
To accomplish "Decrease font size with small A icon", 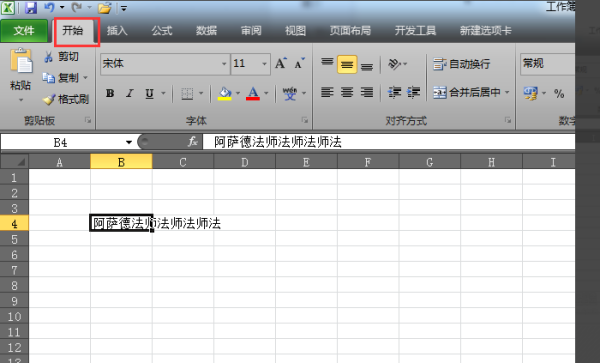I will click(299, 63).
